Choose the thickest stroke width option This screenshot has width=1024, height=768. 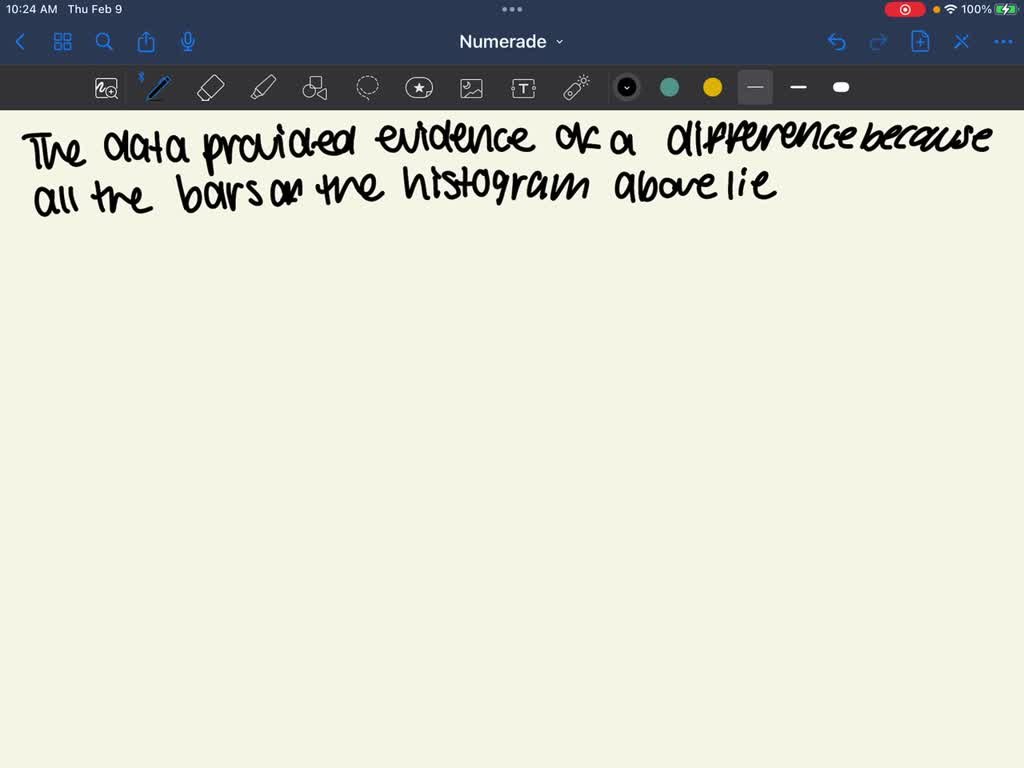(x=841, y=87)
